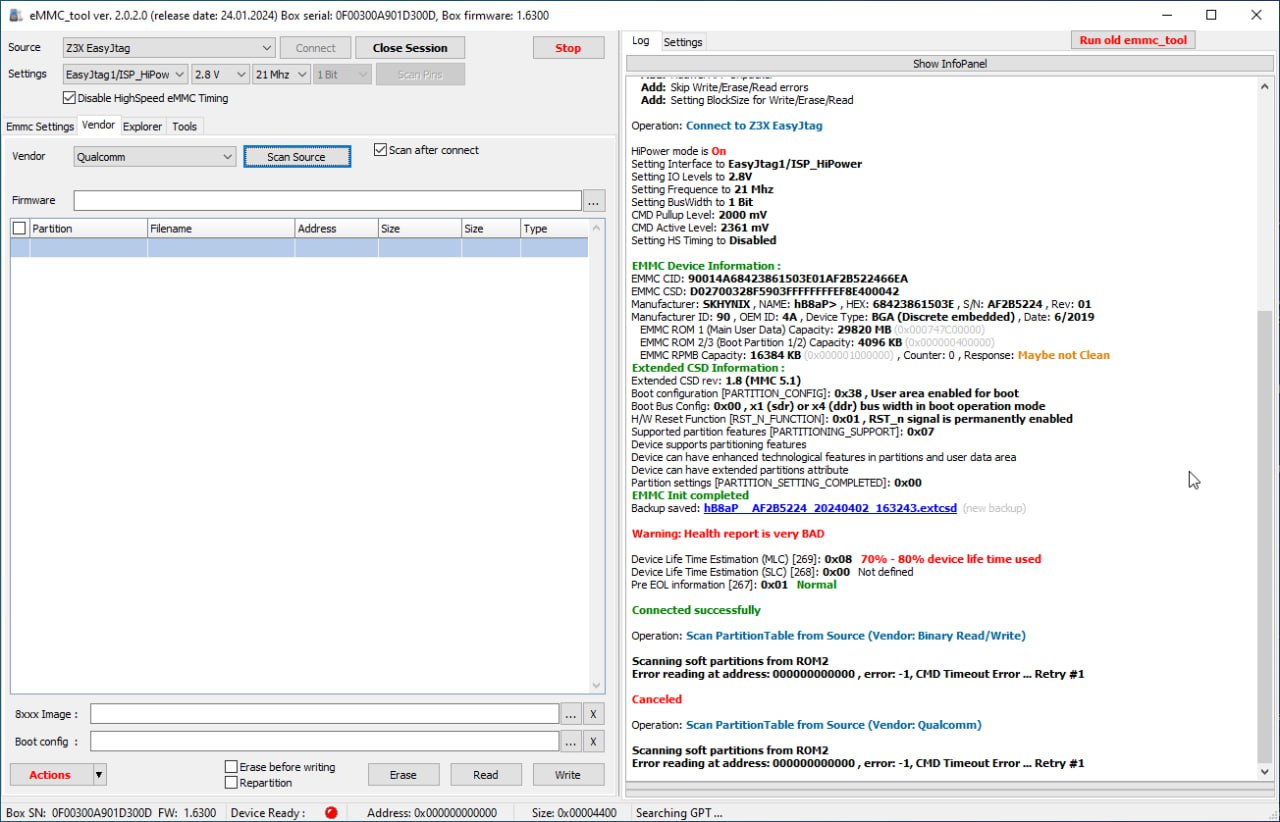Click 'Warning: Health report is very BAD' text
Viewport: 1280px width, 822px height.
point(728,534)
